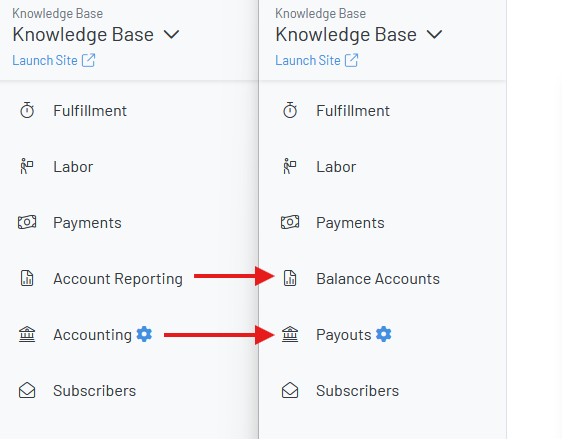Expand the right Knowledge Base dropdown chevron
Viewport: 562px width, 439px height.
pos(434,35)
